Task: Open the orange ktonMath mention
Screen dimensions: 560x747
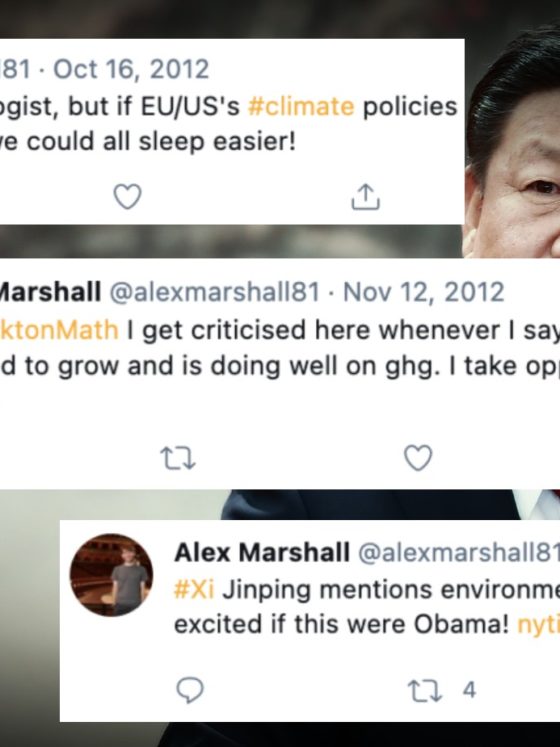Action: [59, 330]
